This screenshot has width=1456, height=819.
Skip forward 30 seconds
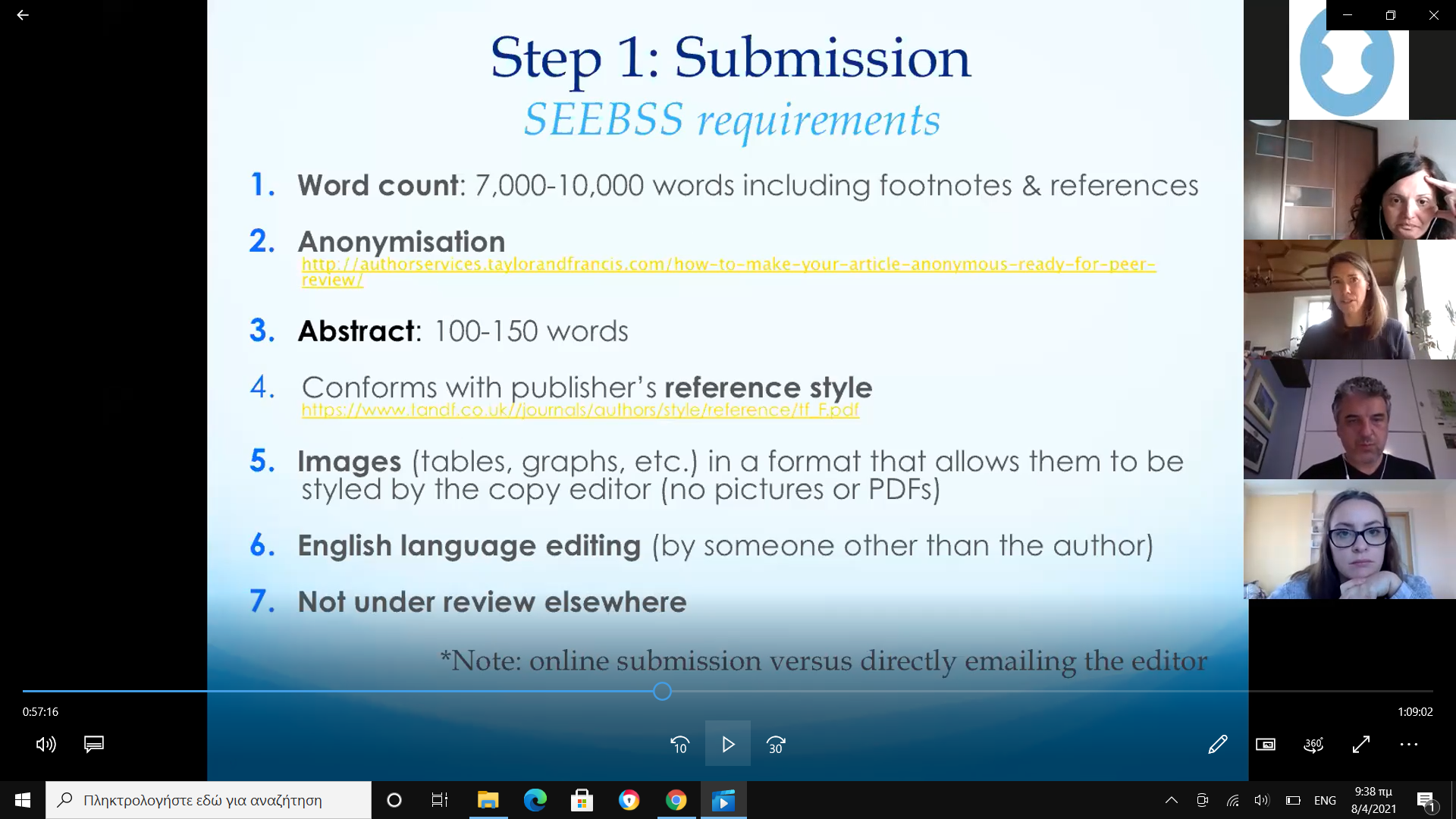tap(776, 745)
